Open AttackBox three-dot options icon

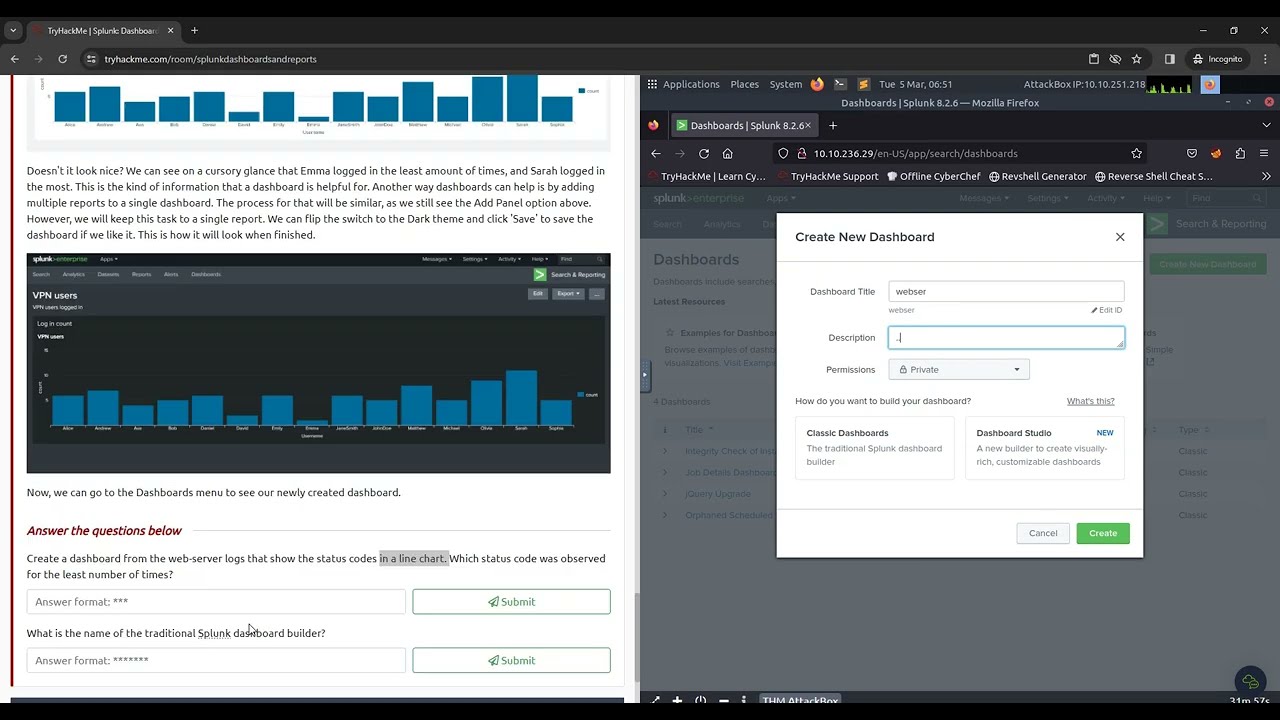tap(744, 700)
